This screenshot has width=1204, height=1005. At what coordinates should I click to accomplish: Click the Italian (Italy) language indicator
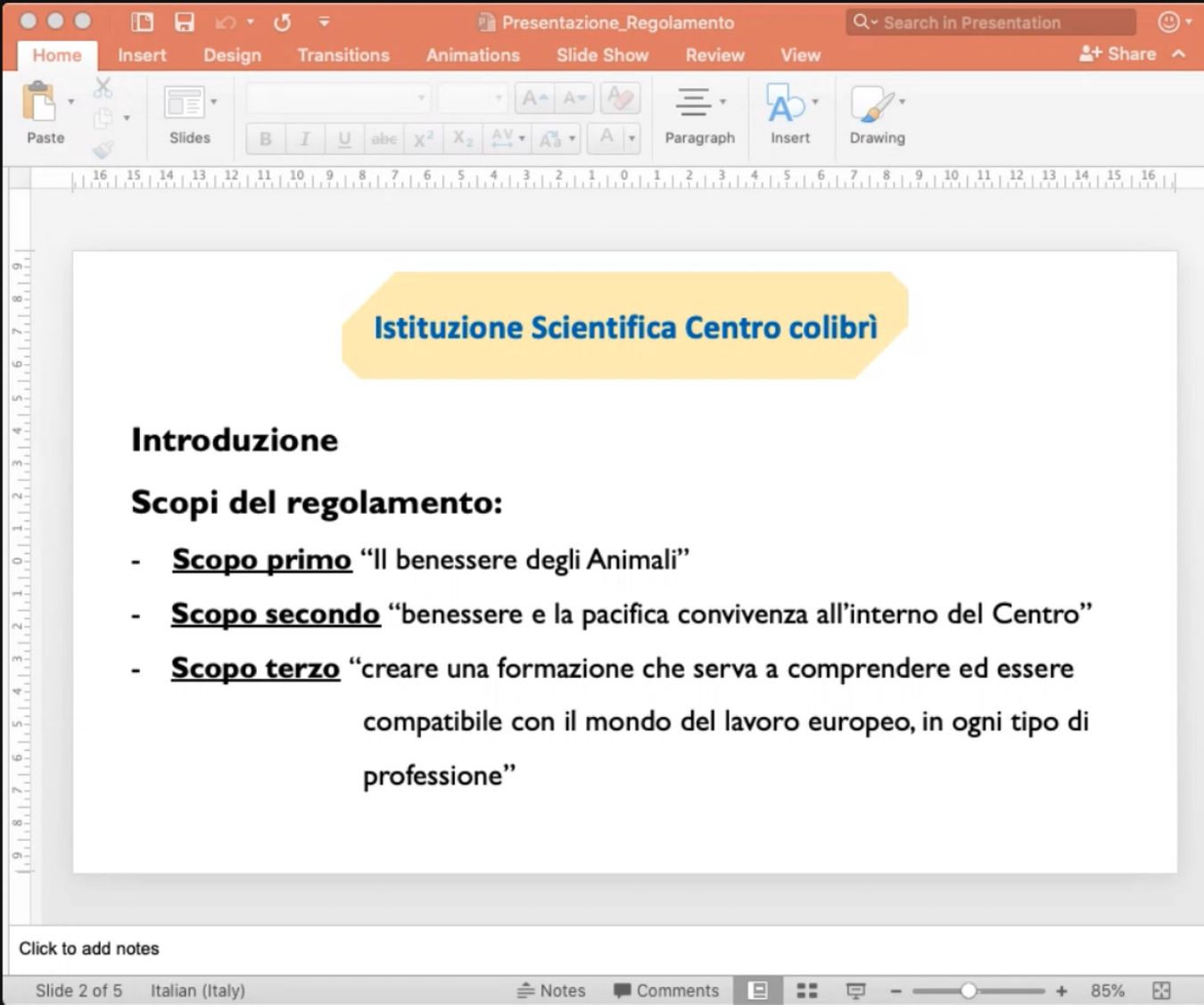[x=197, y=991]
